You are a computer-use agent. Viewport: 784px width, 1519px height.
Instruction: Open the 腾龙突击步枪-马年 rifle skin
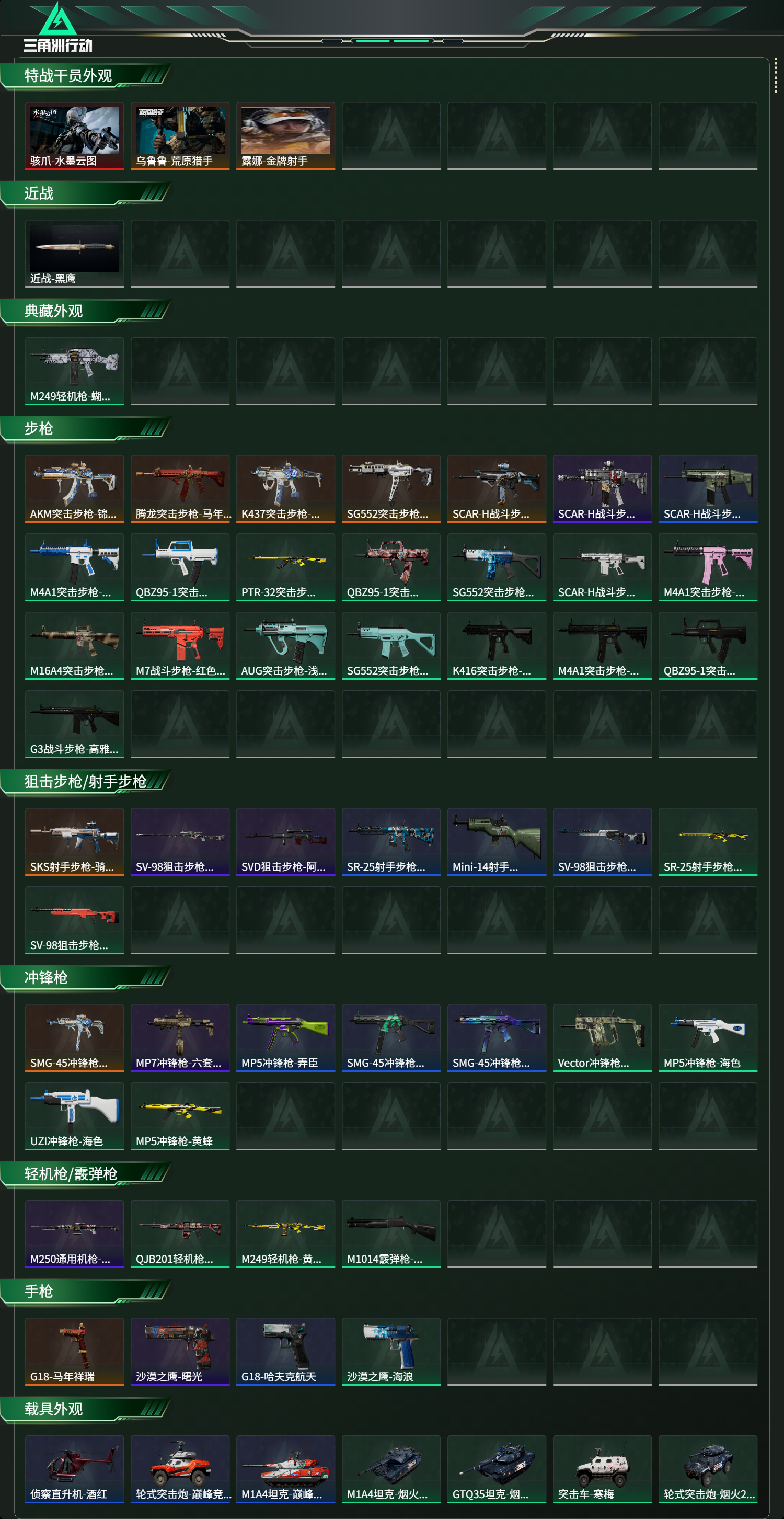(180, 489)
